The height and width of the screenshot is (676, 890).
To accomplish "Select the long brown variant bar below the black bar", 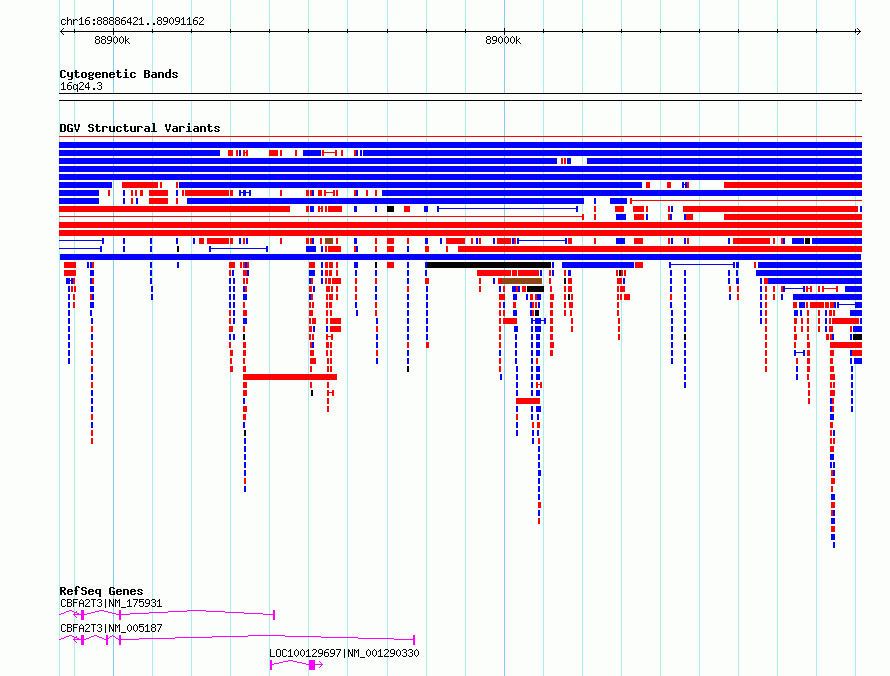I will click(521, 281).
